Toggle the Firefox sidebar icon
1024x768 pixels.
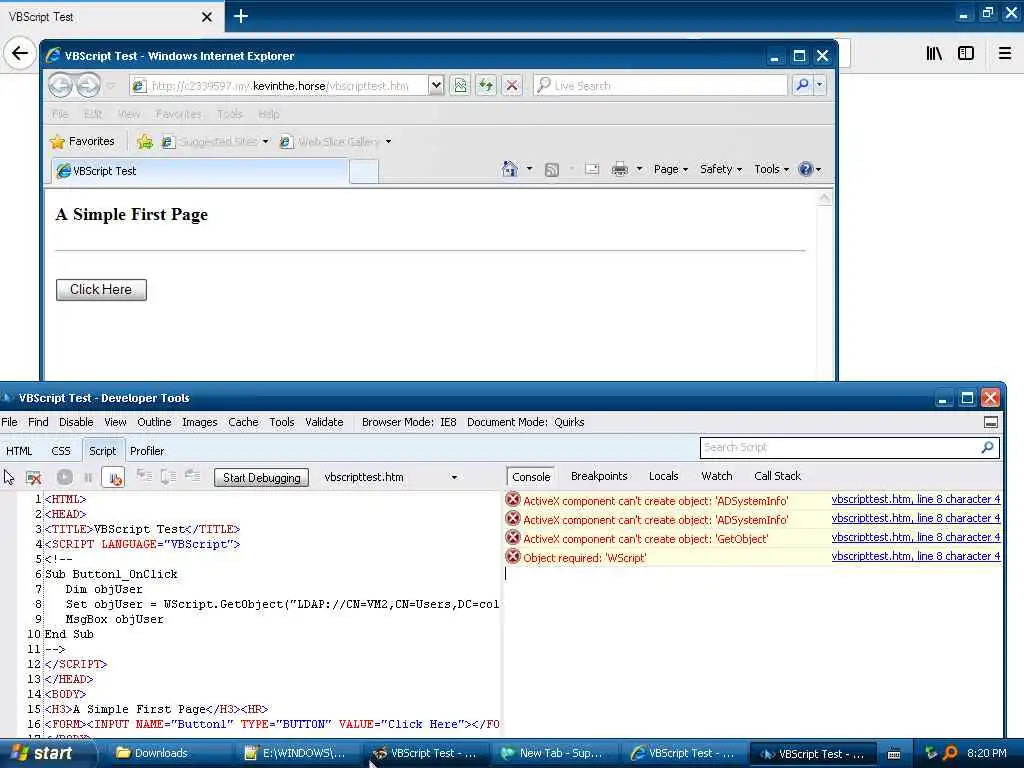click(x=966, y=53)
